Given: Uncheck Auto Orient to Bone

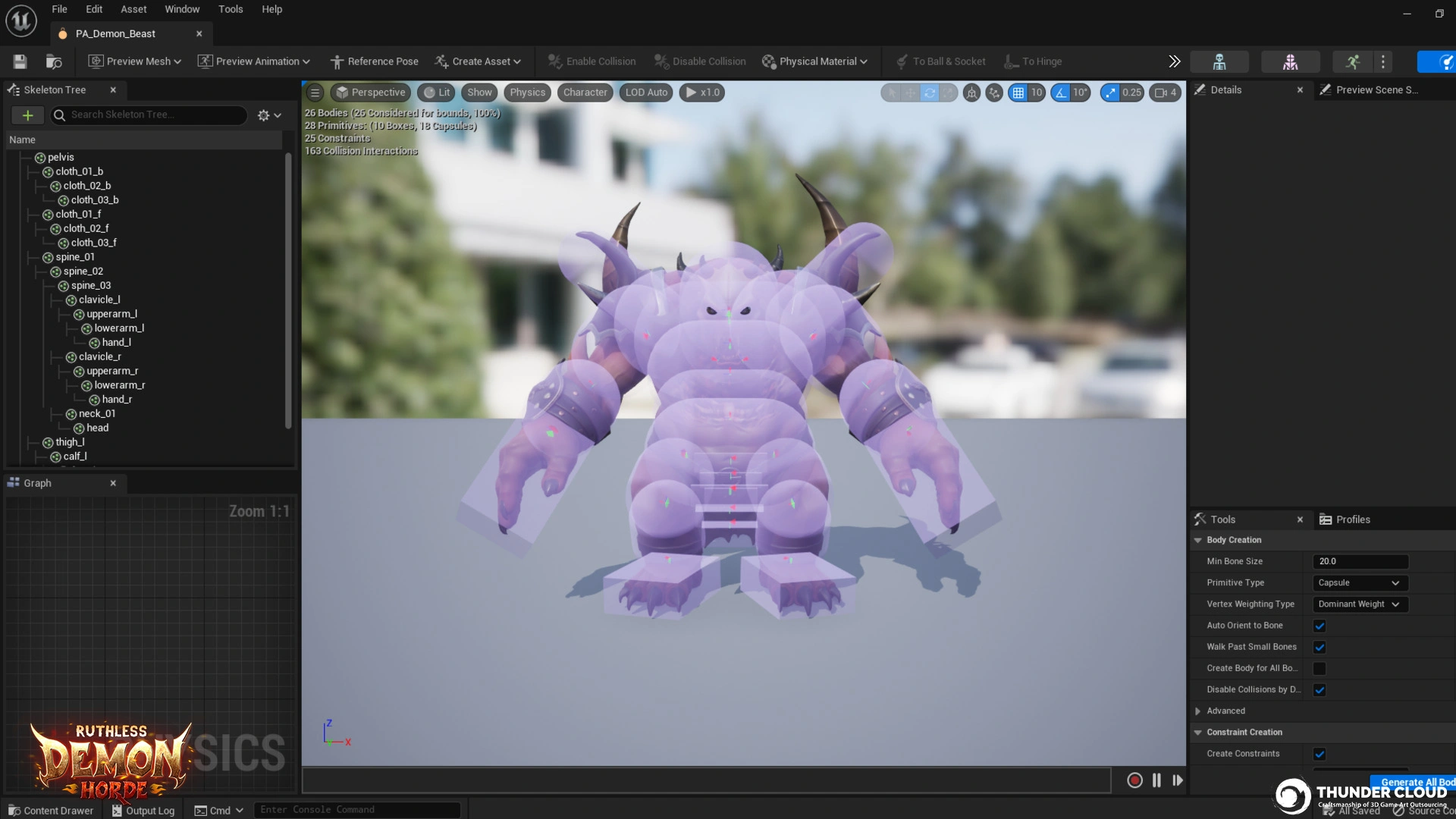Looking at the screenshot, I should (x=1319, y=626).
